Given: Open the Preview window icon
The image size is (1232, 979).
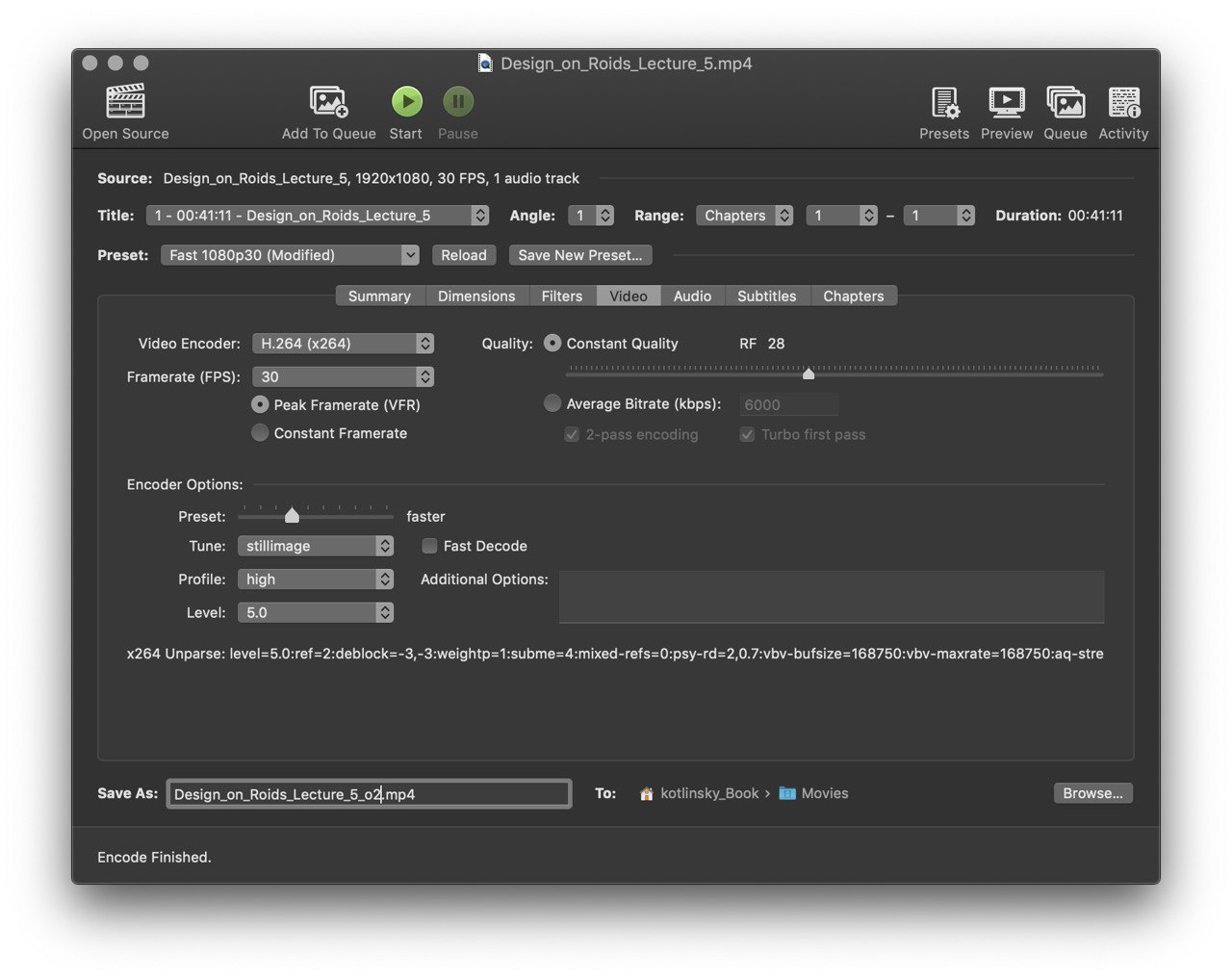Looking at the screenshot, I should click(x=1007, y=102).
